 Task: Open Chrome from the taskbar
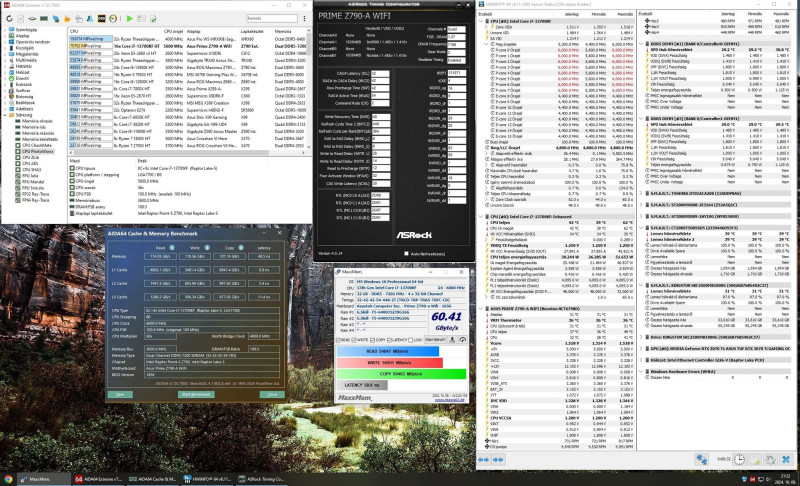coord(8,479)
